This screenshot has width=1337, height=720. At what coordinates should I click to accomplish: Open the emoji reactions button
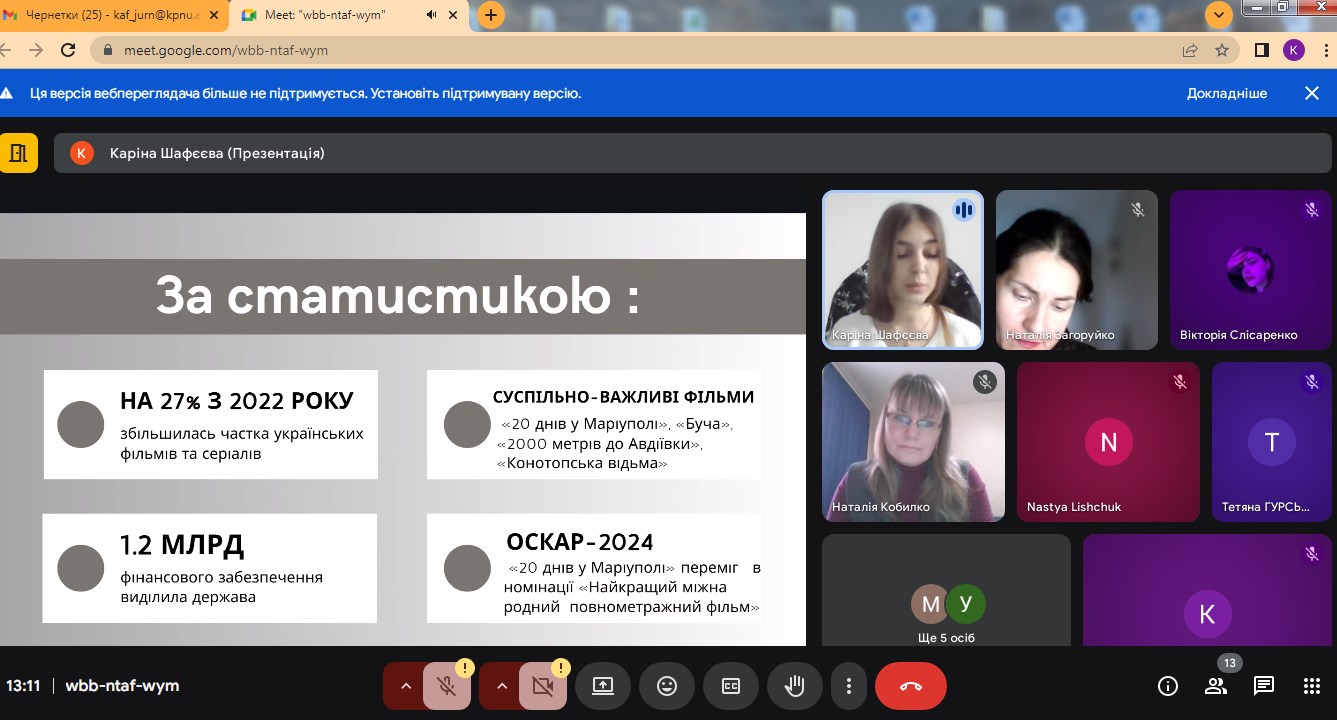point(666,686)
